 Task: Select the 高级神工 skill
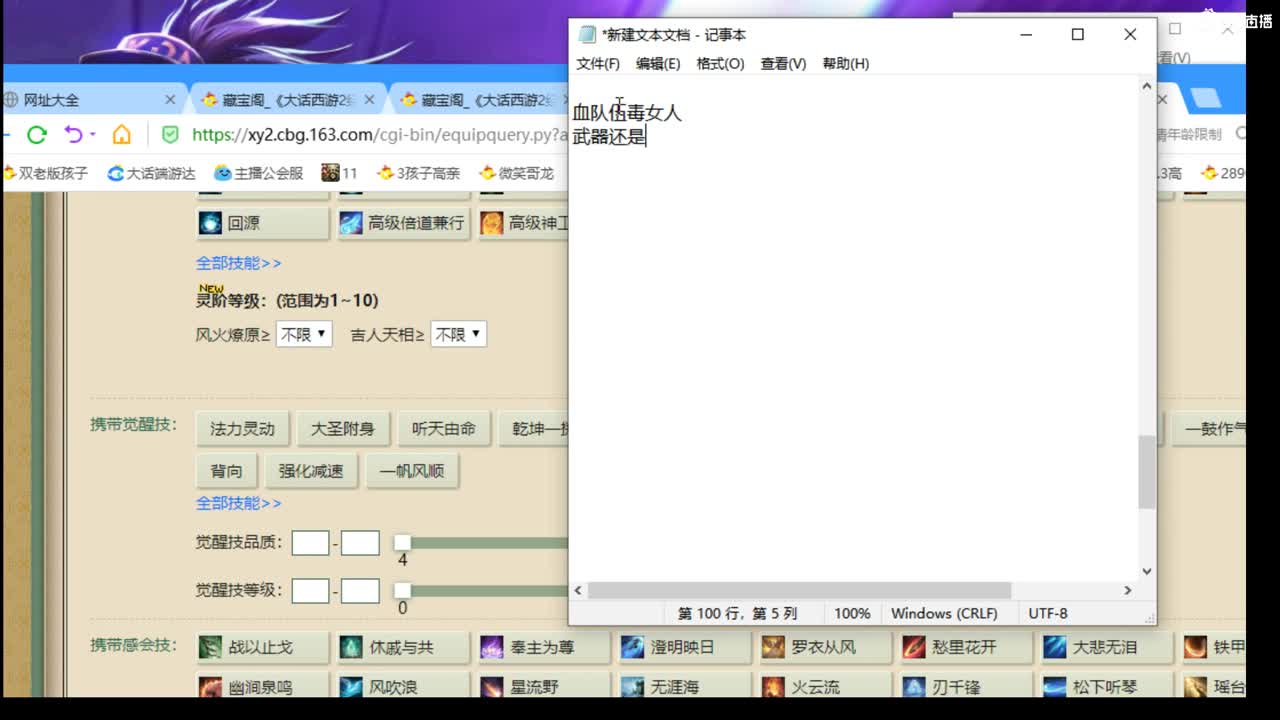523,223
